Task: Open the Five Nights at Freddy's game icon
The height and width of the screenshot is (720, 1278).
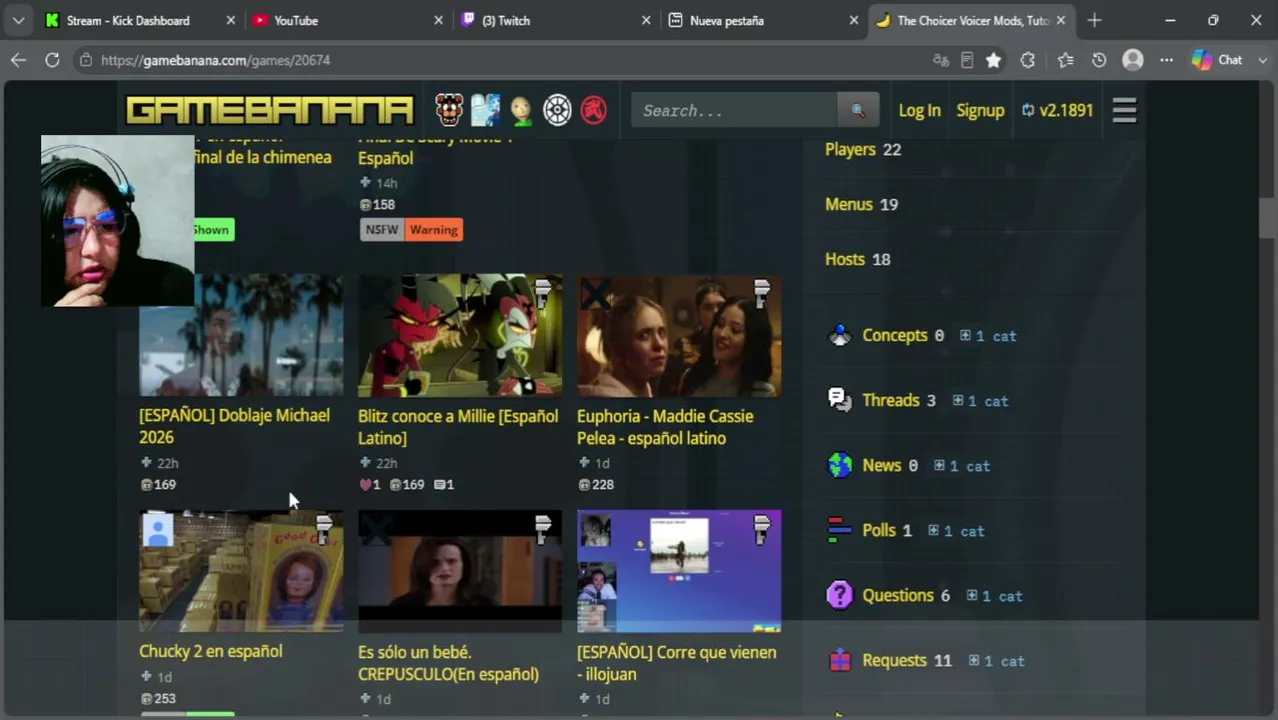Action: click(449, 110)
